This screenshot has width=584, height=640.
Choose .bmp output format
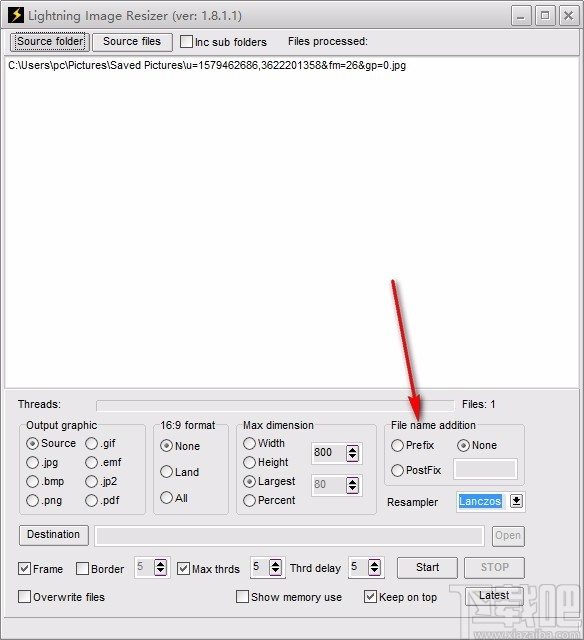[32, 482]
